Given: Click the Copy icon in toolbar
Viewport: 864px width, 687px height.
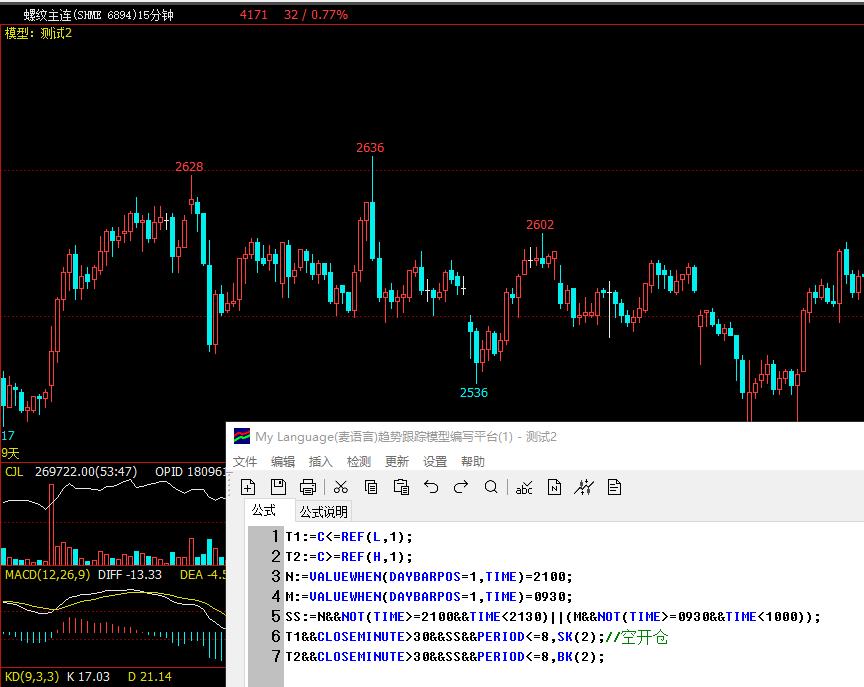Looking at the screenshot, I should pyautogui.click(x=371, y=487).
